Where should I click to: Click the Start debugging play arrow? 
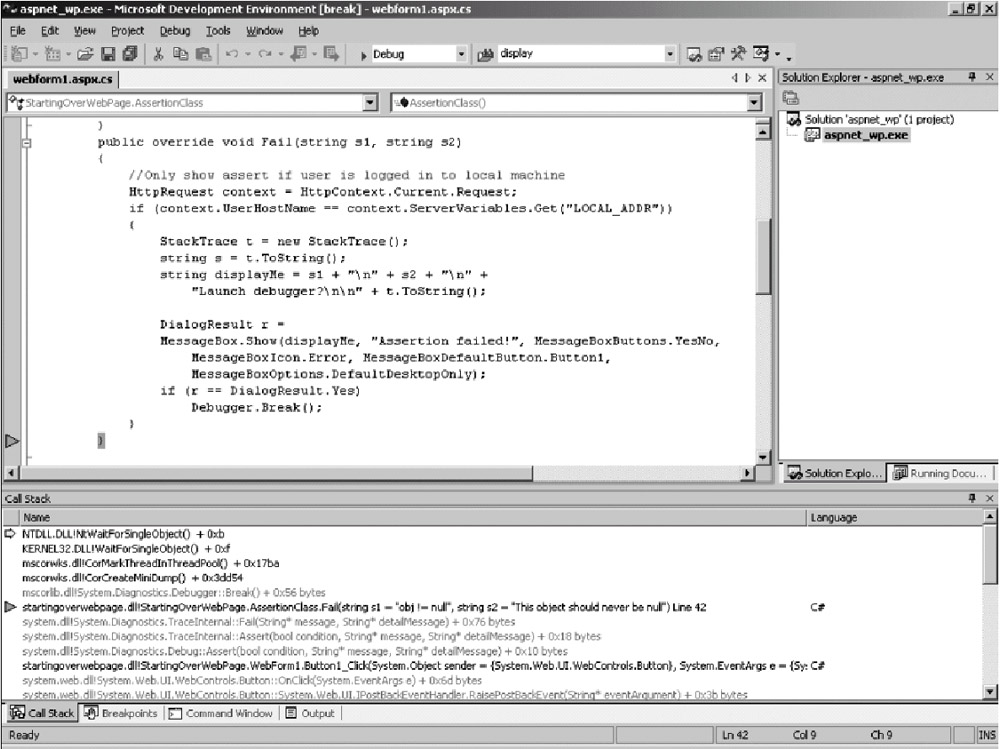click(x=362, y=55)
